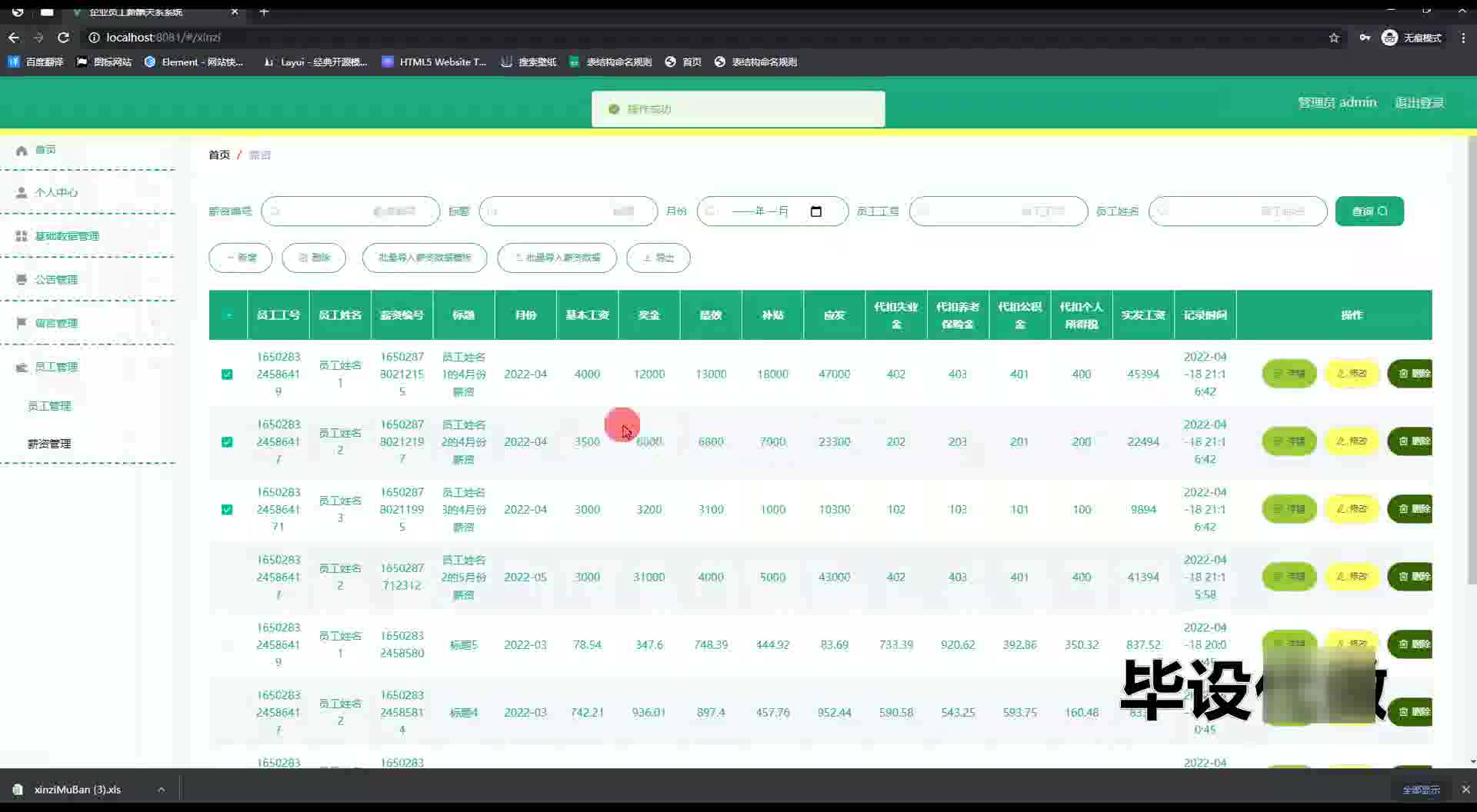
Task: Focus the 员工工号 search input
Action: click(999, 211)
